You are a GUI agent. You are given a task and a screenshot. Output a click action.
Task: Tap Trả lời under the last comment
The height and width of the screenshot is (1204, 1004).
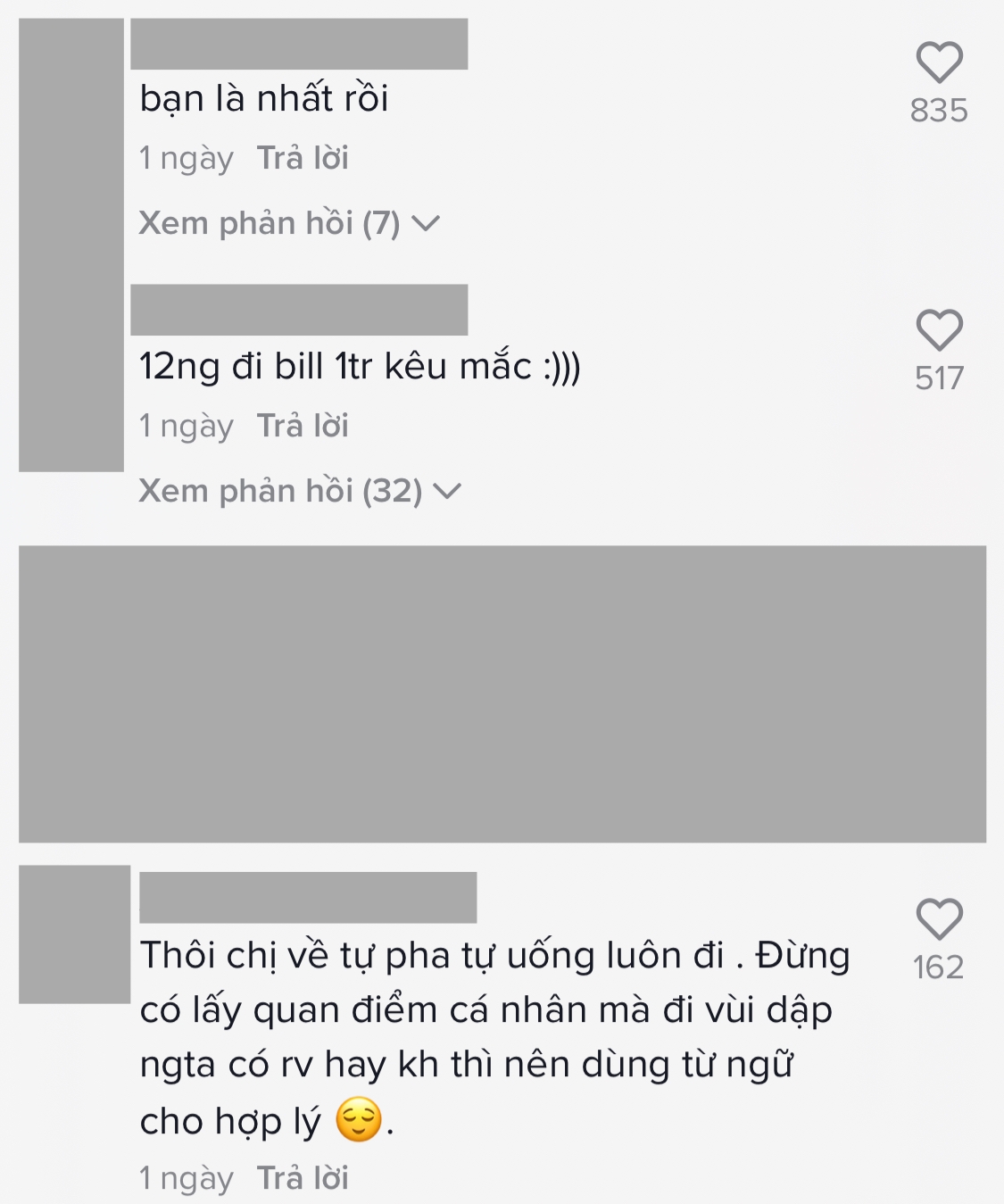coord(303,1178)
